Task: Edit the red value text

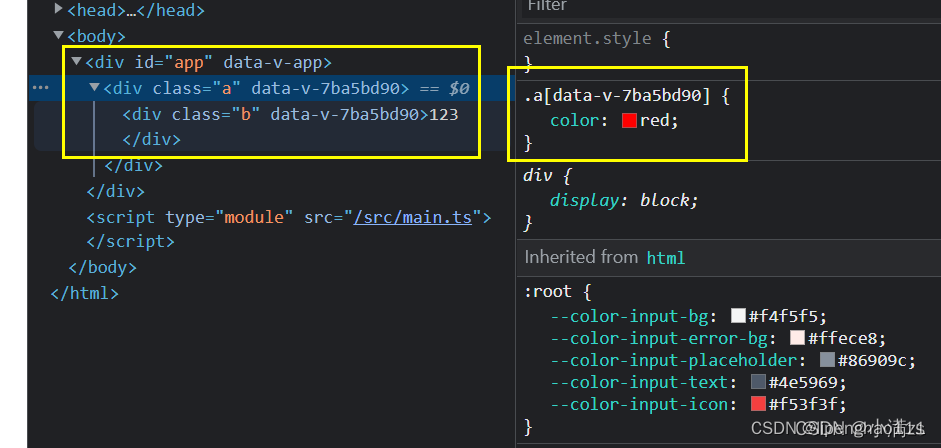Action: (654, 121)
